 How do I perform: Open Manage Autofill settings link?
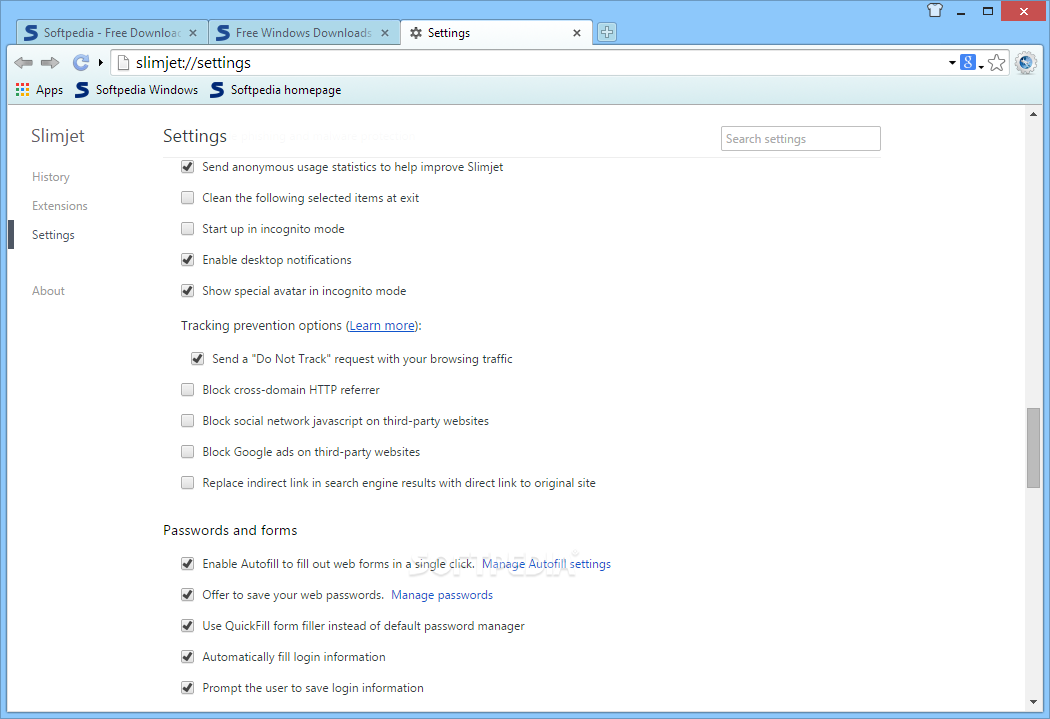[x=546, y=564]
